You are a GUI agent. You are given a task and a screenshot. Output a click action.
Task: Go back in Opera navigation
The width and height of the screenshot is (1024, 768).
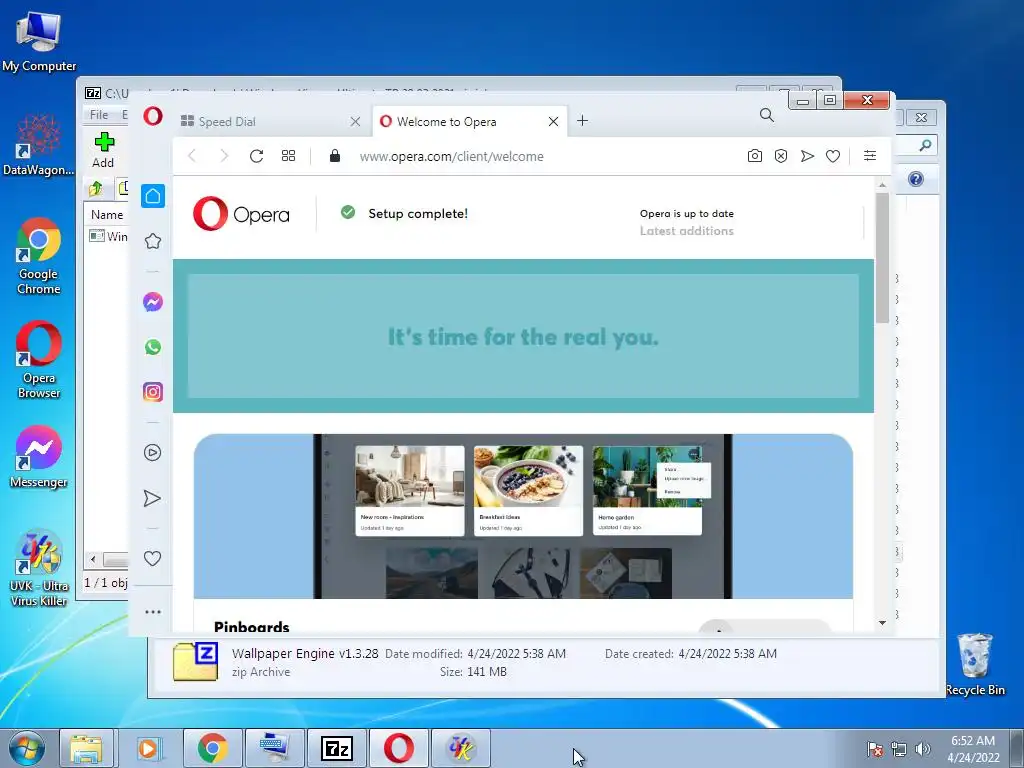click(192, 156)
